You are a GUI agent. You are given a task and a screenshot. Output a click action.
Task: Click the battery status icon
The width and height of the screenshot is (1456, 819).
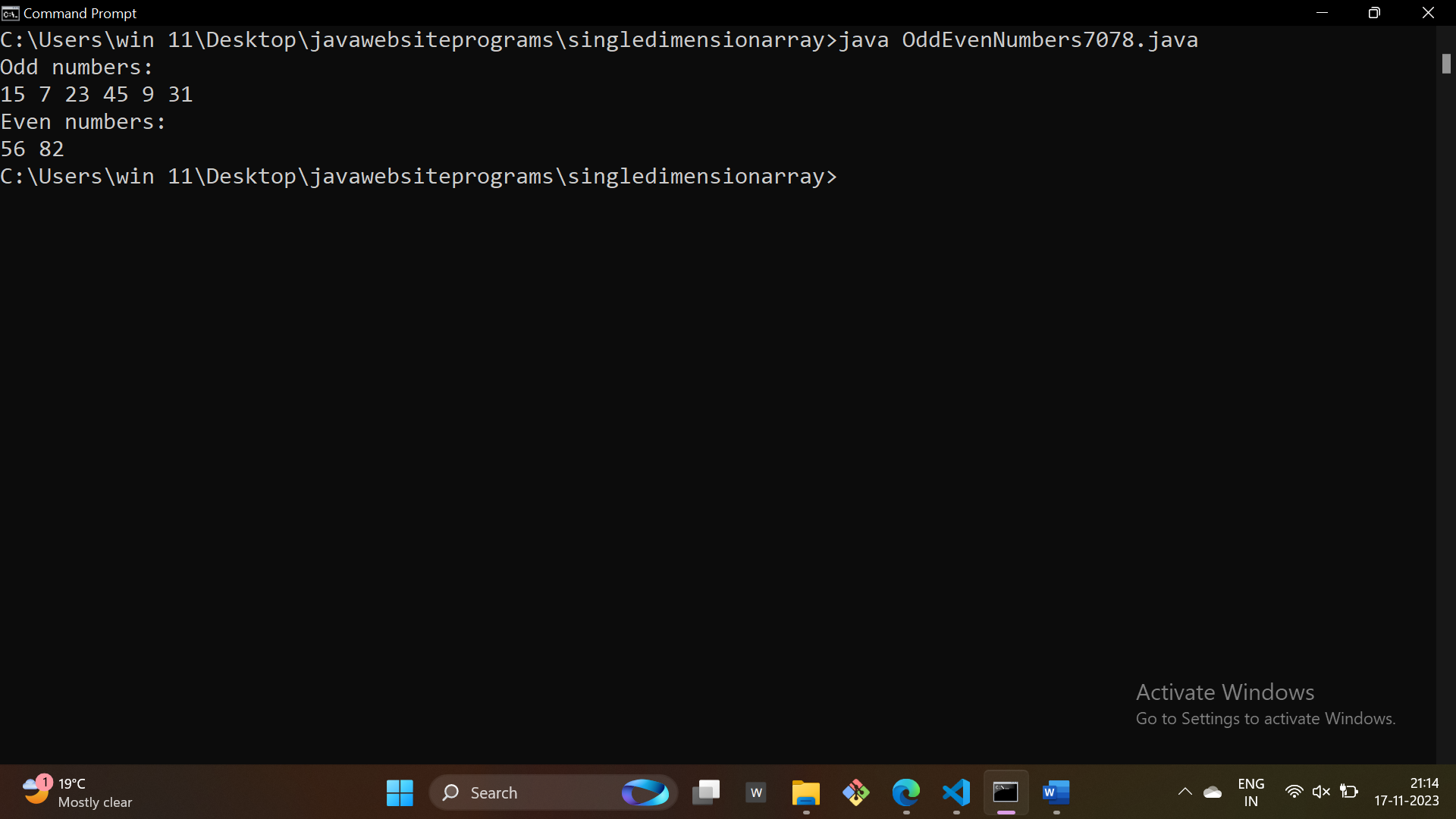click(1349, 792)
